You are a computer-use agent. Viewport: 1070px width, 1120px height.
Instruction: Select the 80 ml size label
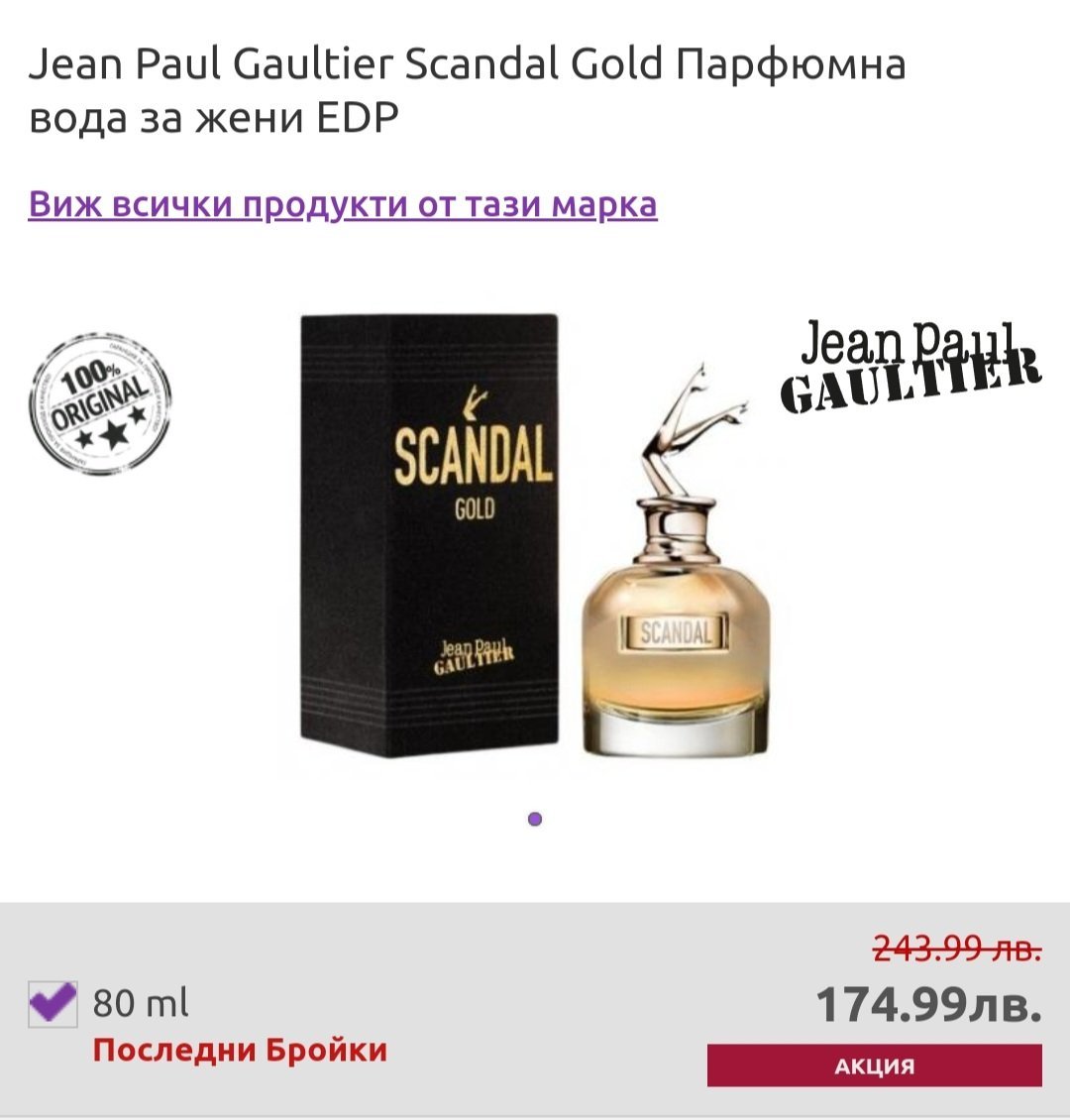[x=141, y=1003]
